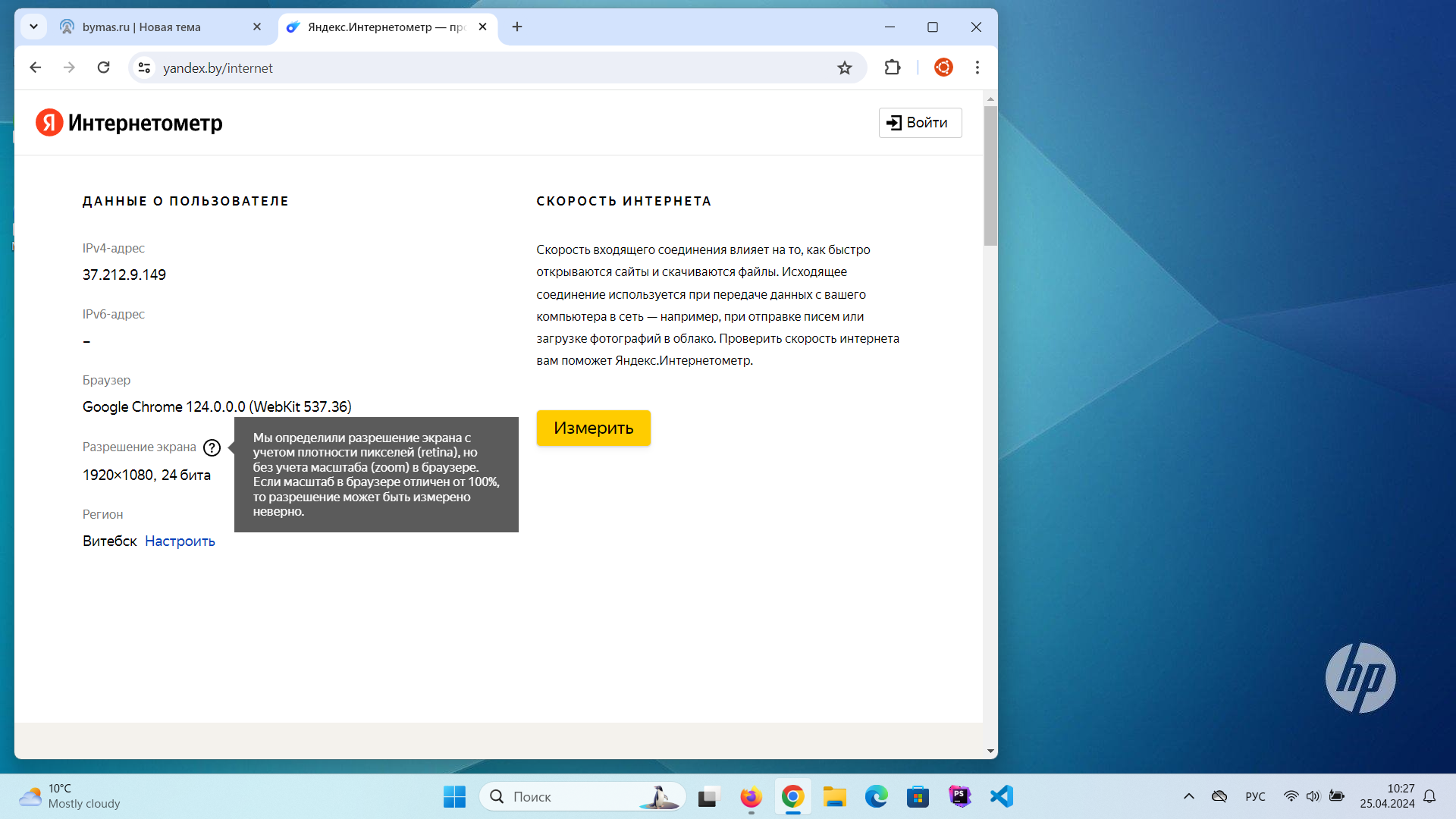Reload the page with the refresh icon
Viewport: 1456px width, 819px height.
click(104, 67)
